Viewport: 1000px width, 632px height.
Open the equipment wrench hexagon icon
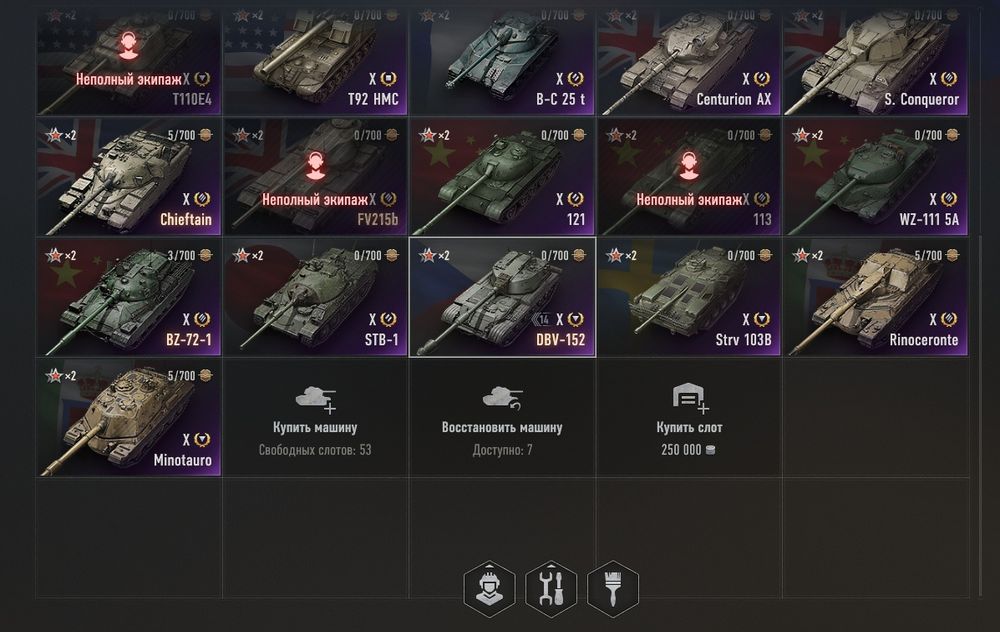coord(551,589)
